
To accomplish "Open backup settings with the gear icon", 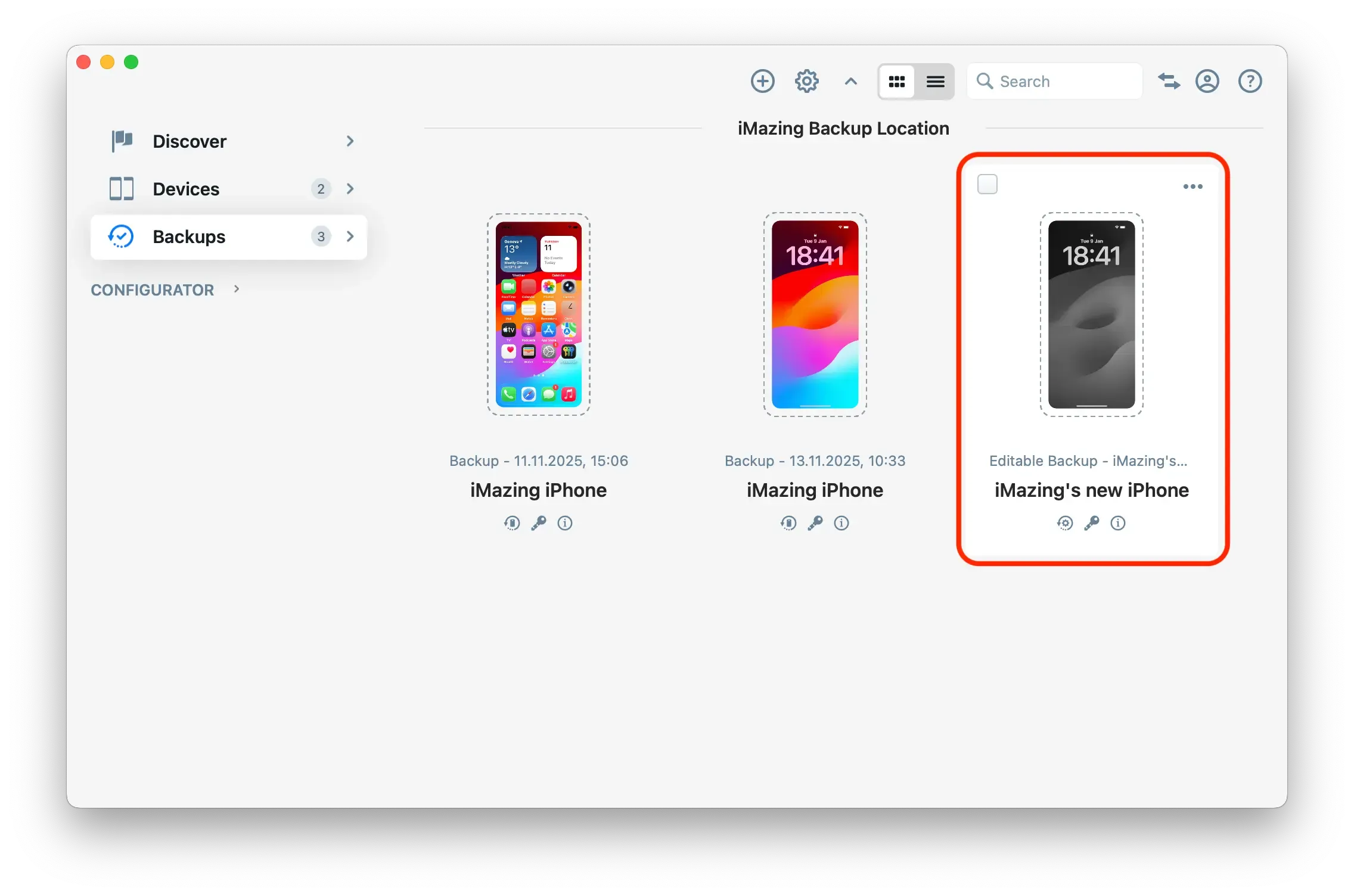I will [x=807, y=81].
